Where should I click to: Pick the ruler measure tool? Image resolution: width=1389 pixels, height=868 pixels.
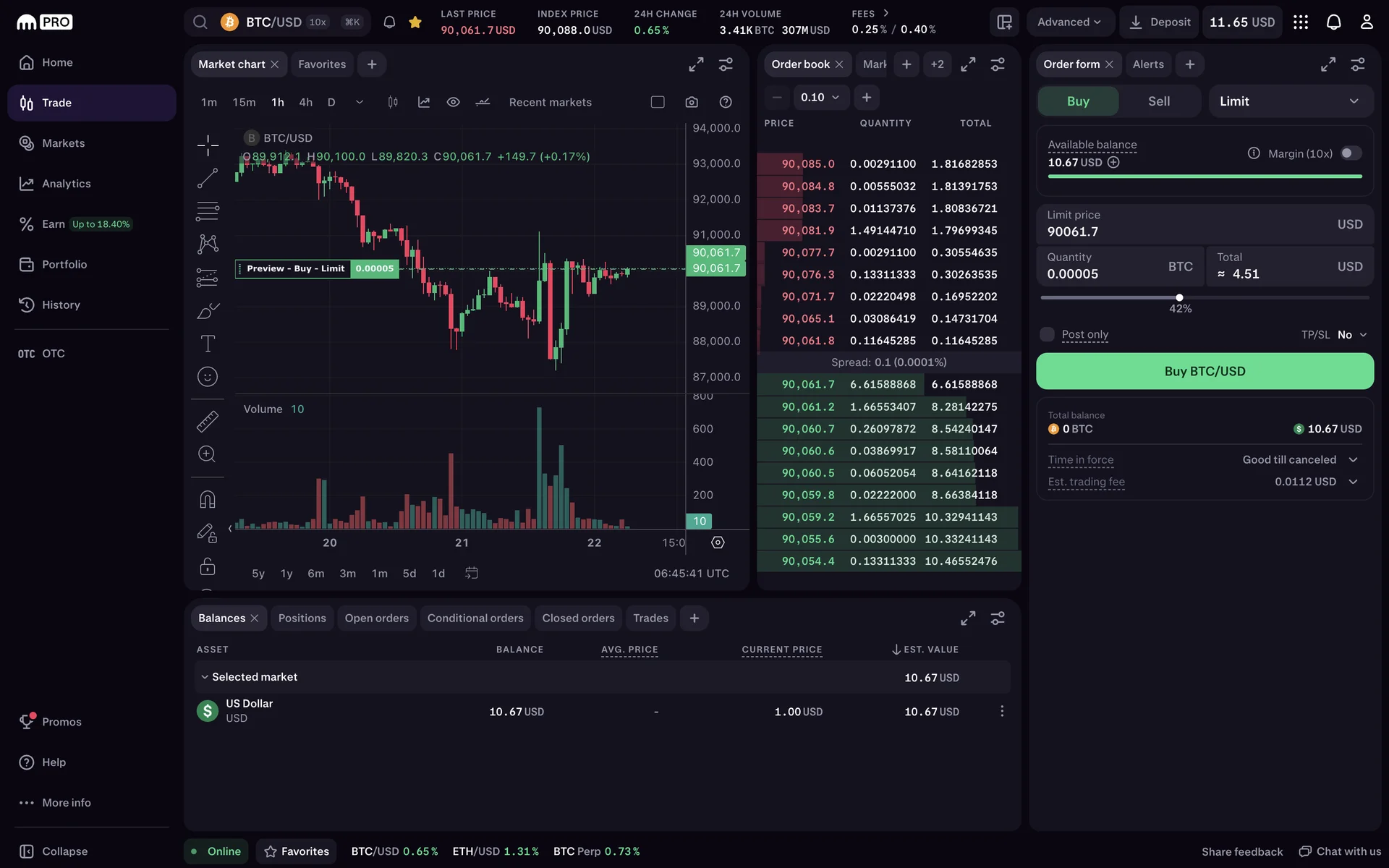pos(208,421)
